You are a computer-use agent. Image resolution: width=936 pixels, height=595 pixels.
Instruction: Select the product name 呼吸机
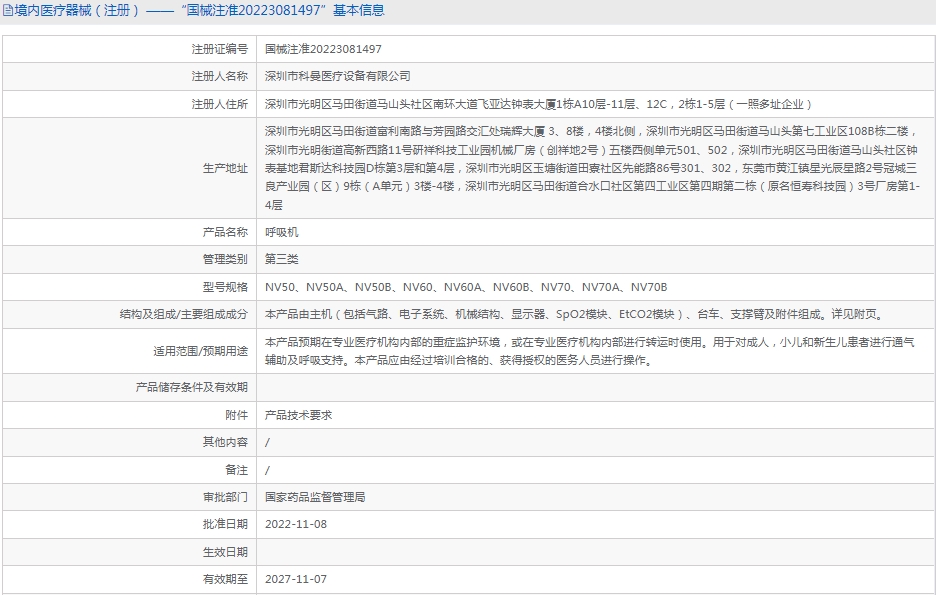pos(282,232)
